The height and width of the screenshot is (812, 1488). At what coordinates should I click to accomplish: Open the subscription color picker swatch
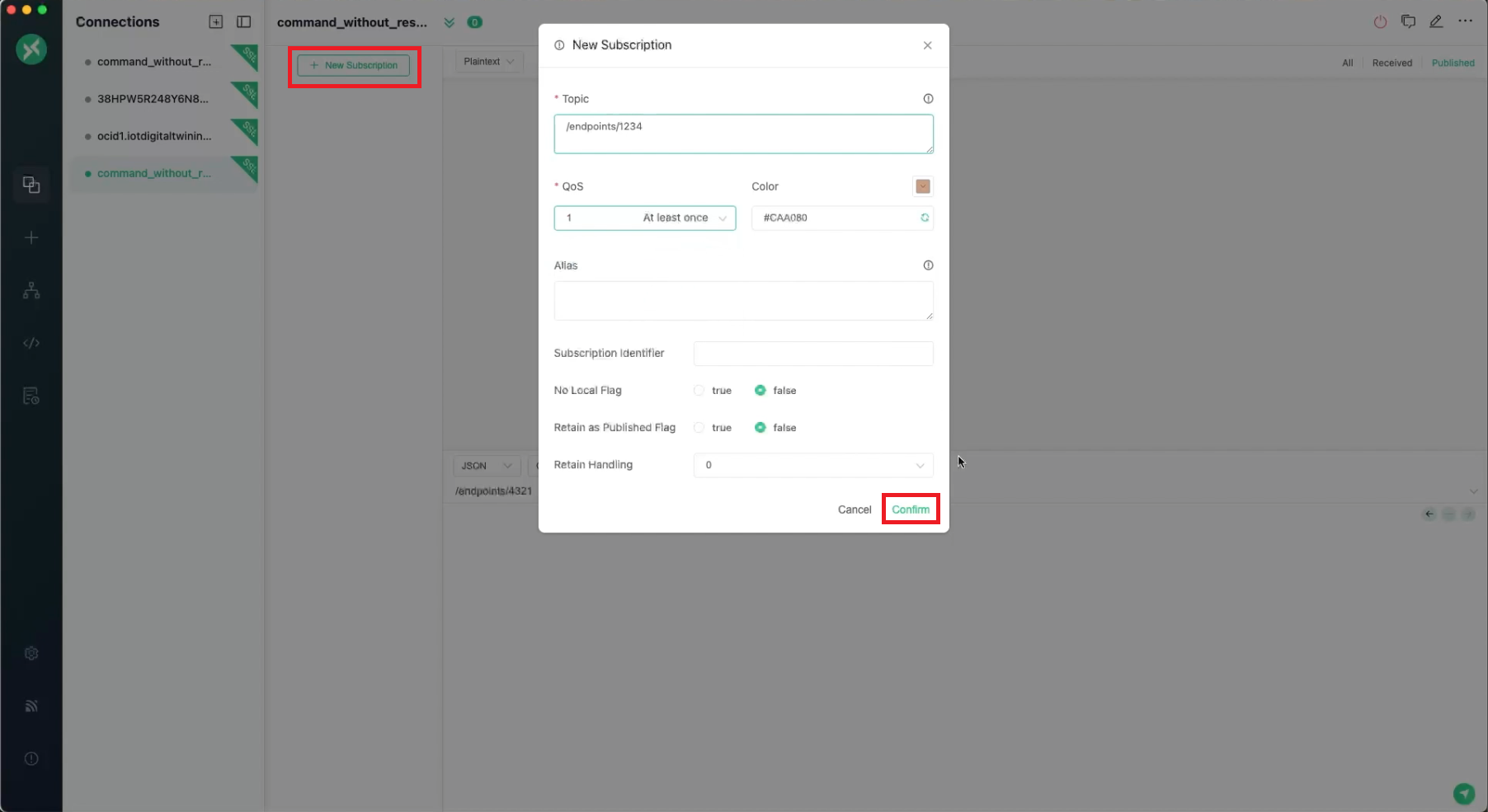point(922,186)
